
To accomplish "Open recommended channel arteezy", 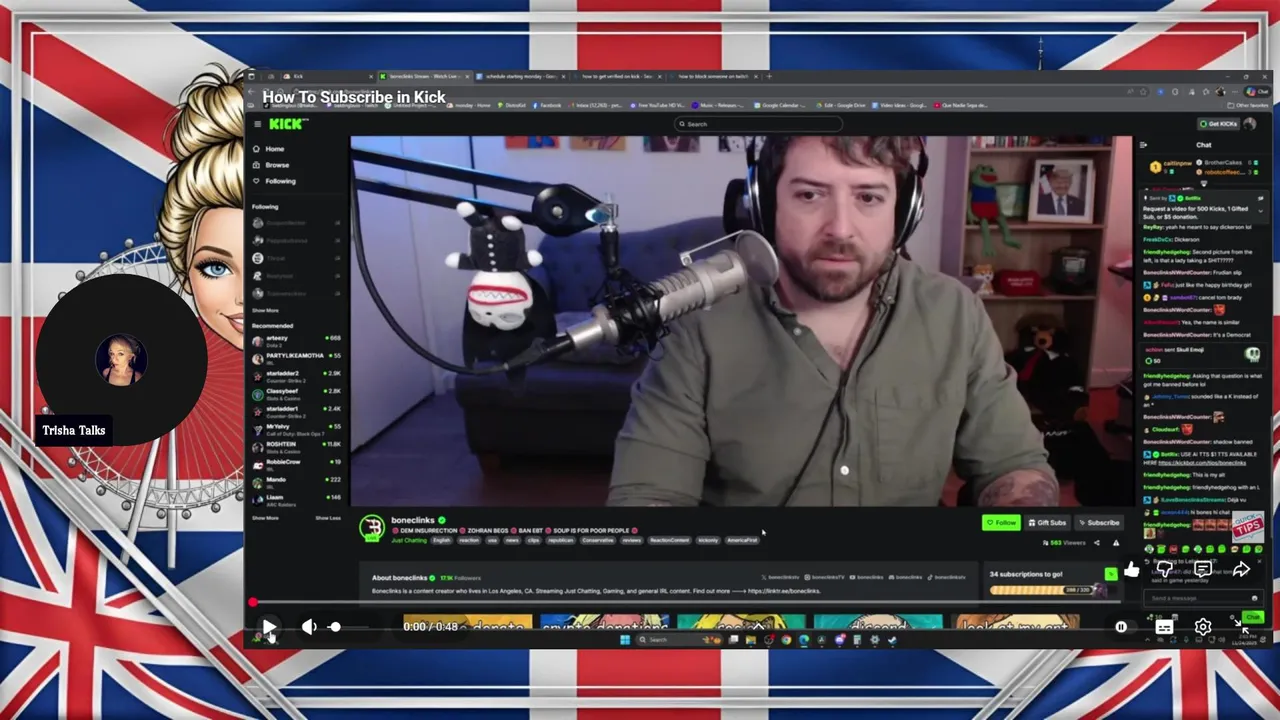I will click(x=296, y=340).
